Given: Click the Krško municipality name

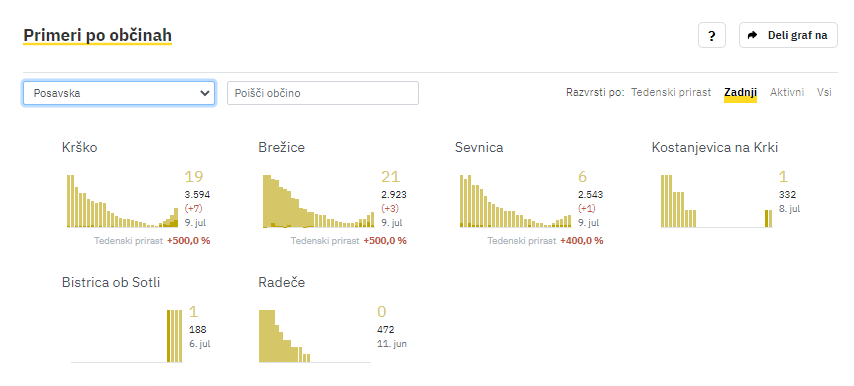Looking at the screenshot, I should (x=80, y=148).
